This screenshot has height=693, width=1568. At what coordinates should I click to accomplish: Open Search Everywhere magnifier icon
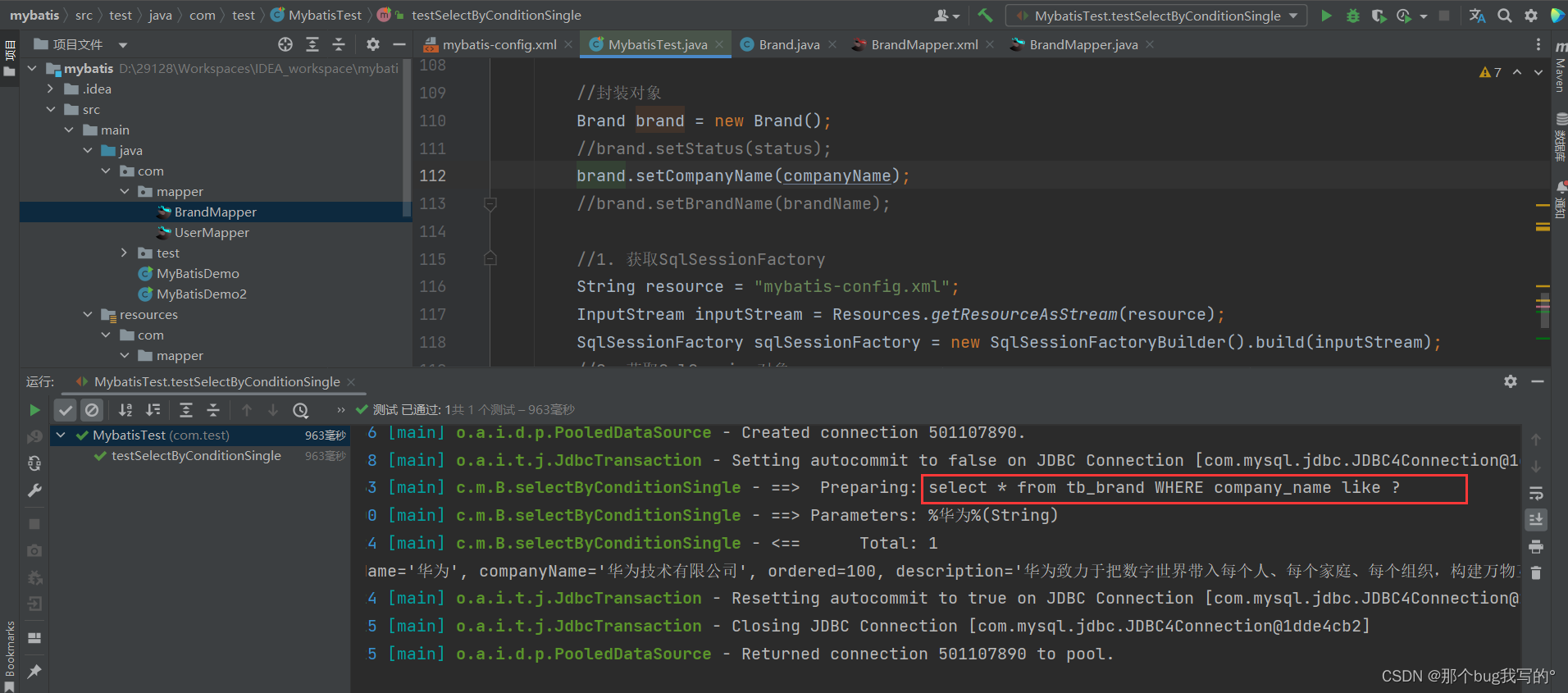pos(1504,16)
